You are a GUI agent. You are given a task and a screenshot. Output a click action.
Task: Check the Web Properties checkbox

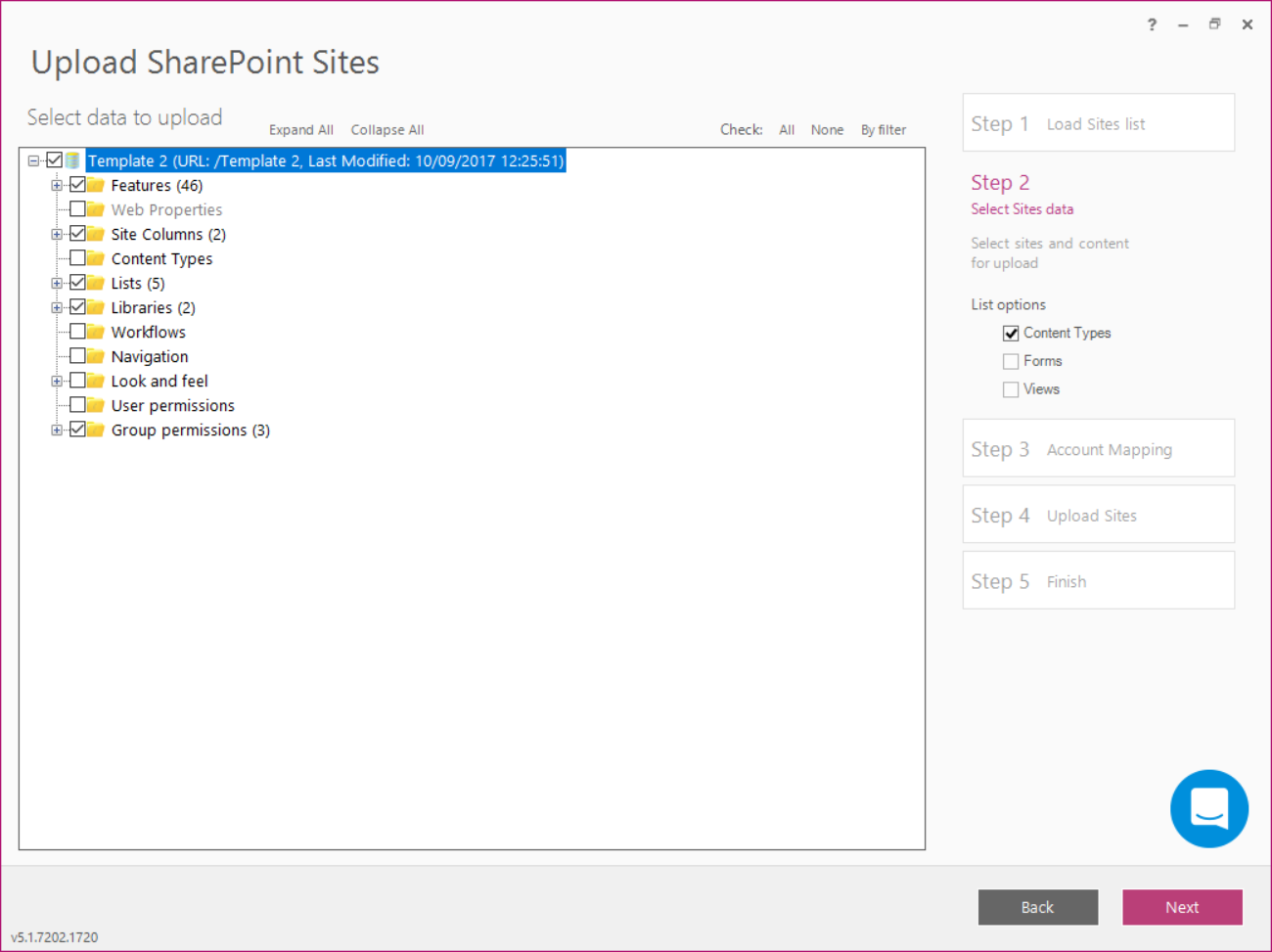[77, 209]
